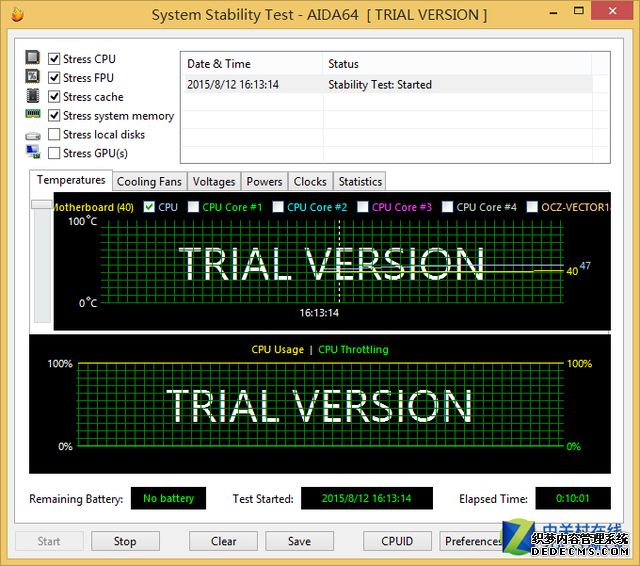Open CPUID via its button
The width and height of the screenshot is (640, 566).
[x=397, y=541]
